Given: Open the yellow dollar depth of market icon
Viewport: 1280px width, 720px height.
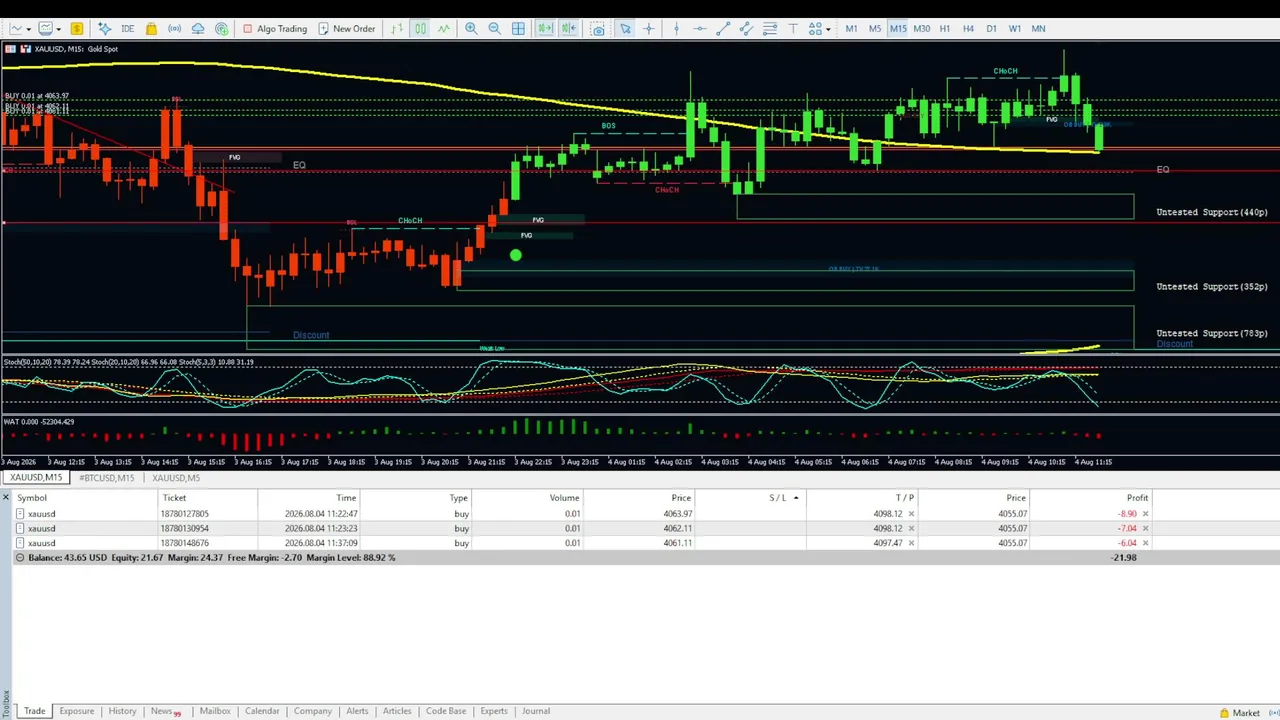Looking at the screenshot, I should pyautogui.click(x=76, y=28).
